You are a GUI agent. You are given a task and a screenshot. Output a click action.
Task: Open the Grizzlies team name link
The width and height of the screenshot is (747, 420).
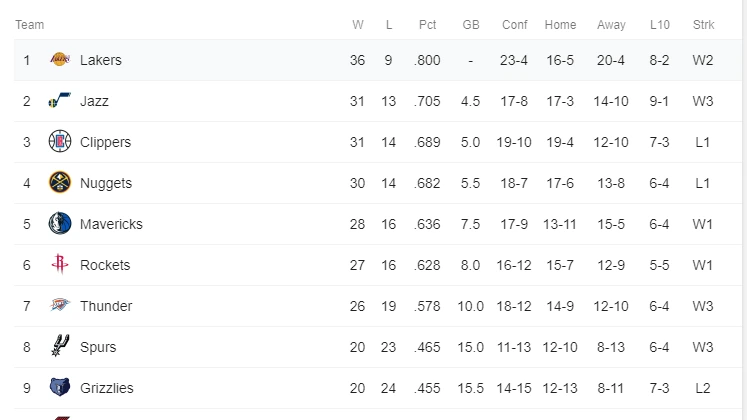point(107,388)
